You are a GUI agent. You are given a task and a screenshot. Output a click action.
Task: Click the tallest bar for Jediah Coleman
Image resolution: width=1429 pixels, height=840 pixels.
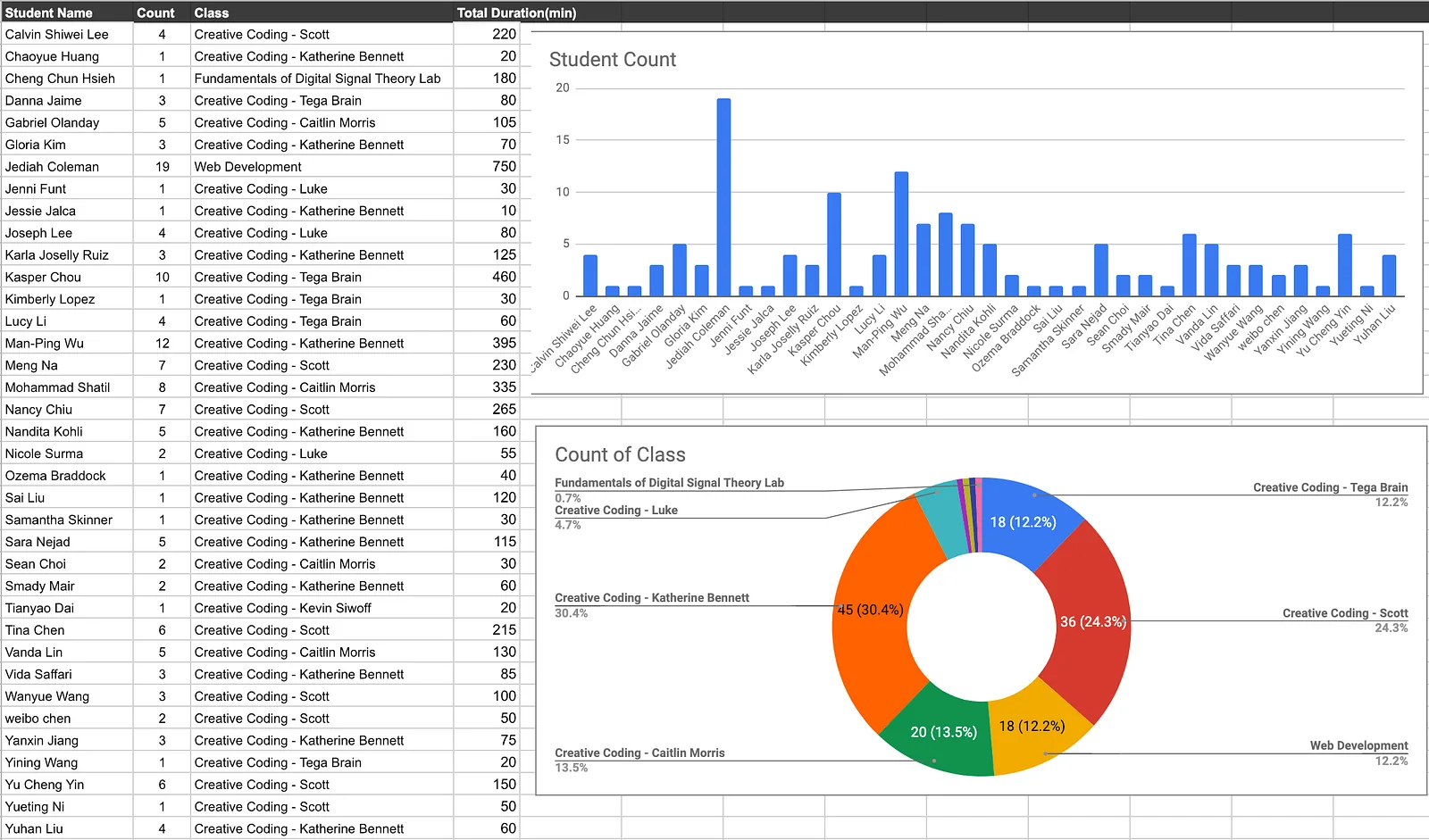[723, 197]
